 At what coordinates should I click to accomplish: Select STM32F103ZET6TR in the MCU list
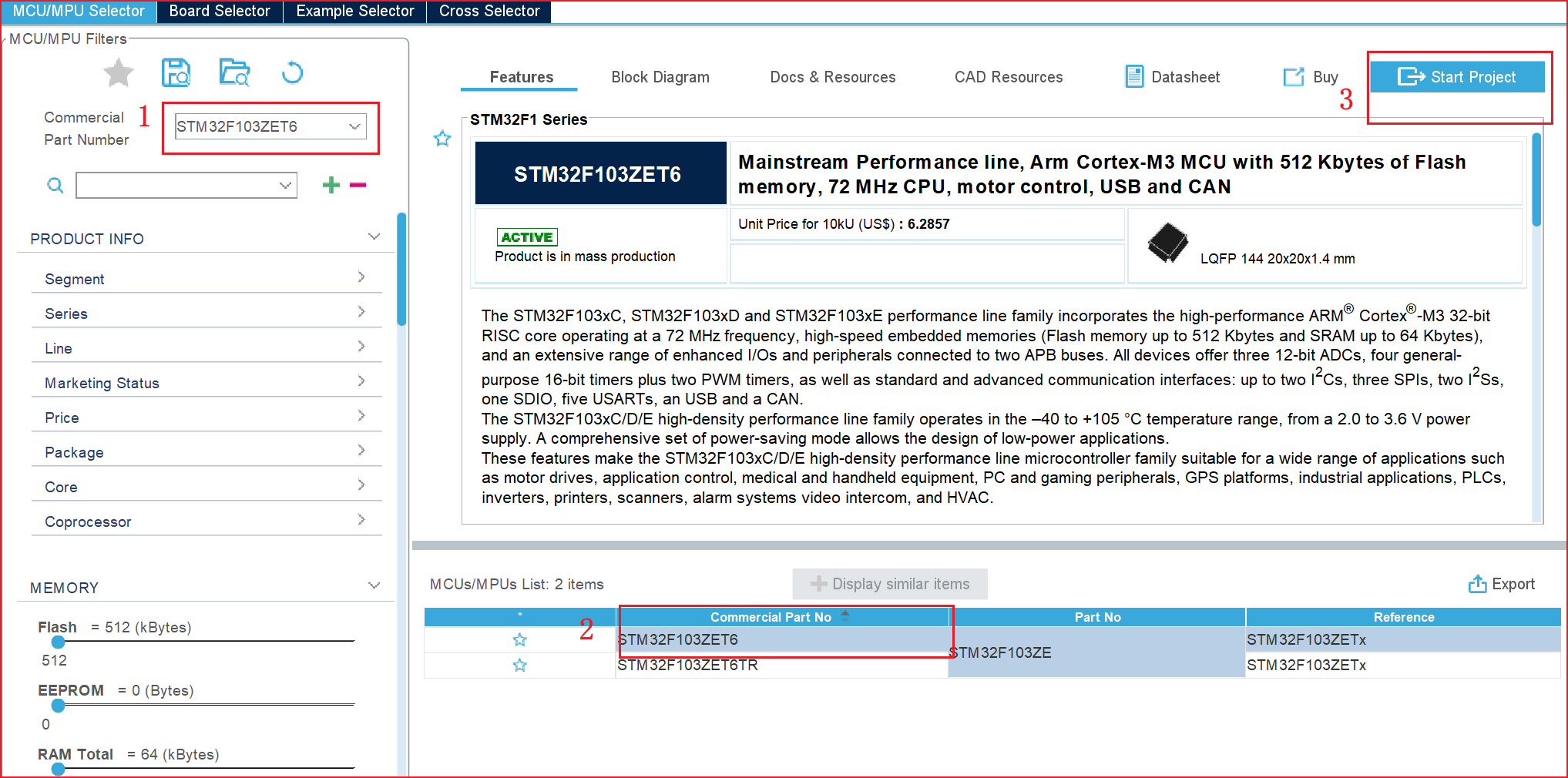[782, 666]
